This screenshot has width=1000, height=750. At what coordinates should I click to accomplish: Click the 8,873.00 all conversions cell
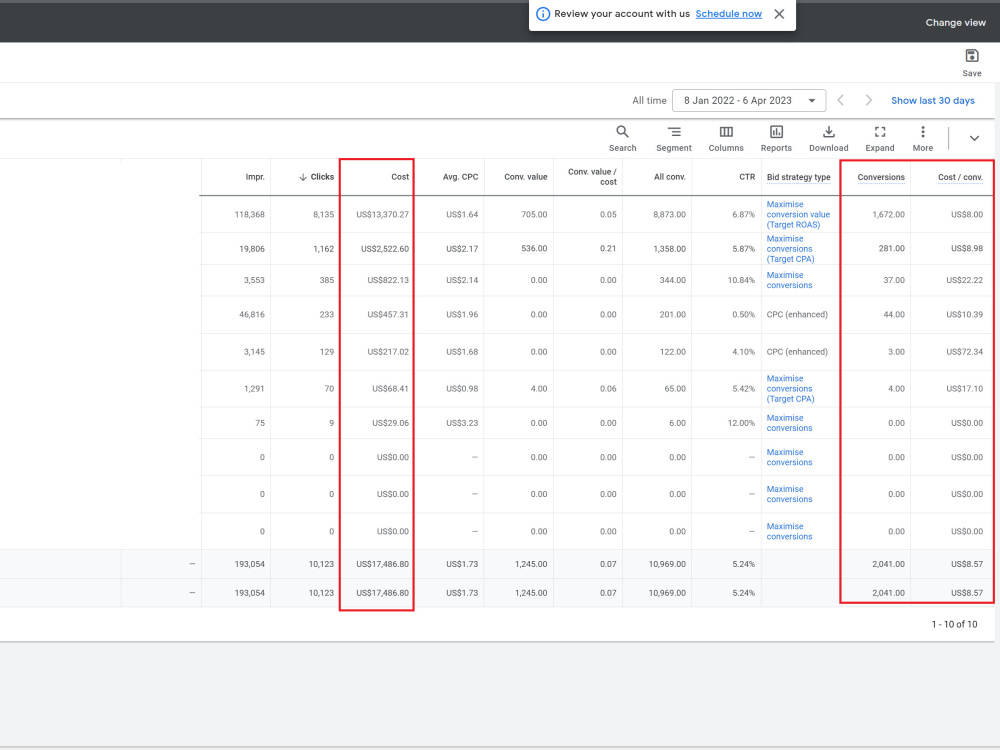click(669, 214)
